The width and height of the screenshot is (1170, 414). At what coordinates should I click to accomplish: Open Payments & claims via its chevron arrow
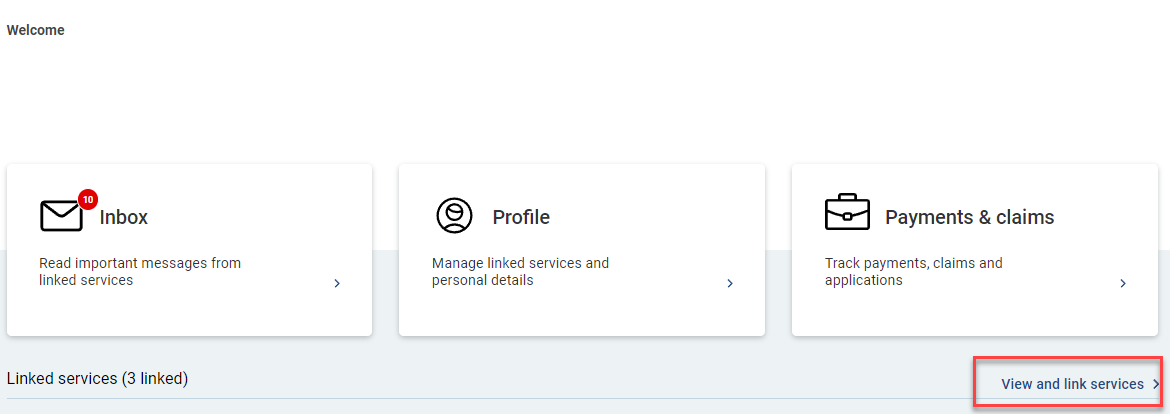click(x=1123, y=283)
